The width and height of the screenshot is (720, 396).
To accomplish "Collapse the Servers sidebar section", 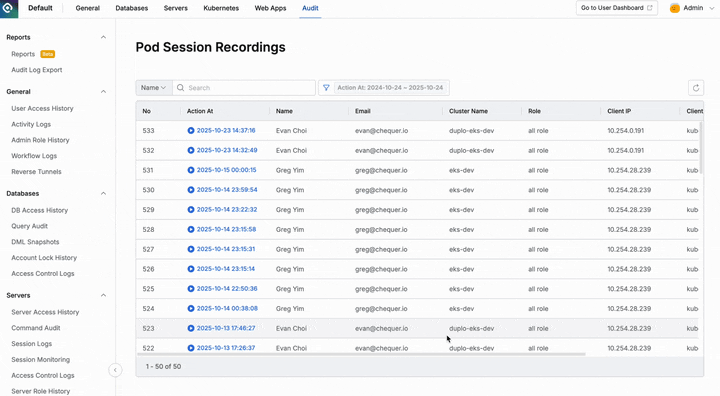I will pyautogui.click(x=103, y=295).
